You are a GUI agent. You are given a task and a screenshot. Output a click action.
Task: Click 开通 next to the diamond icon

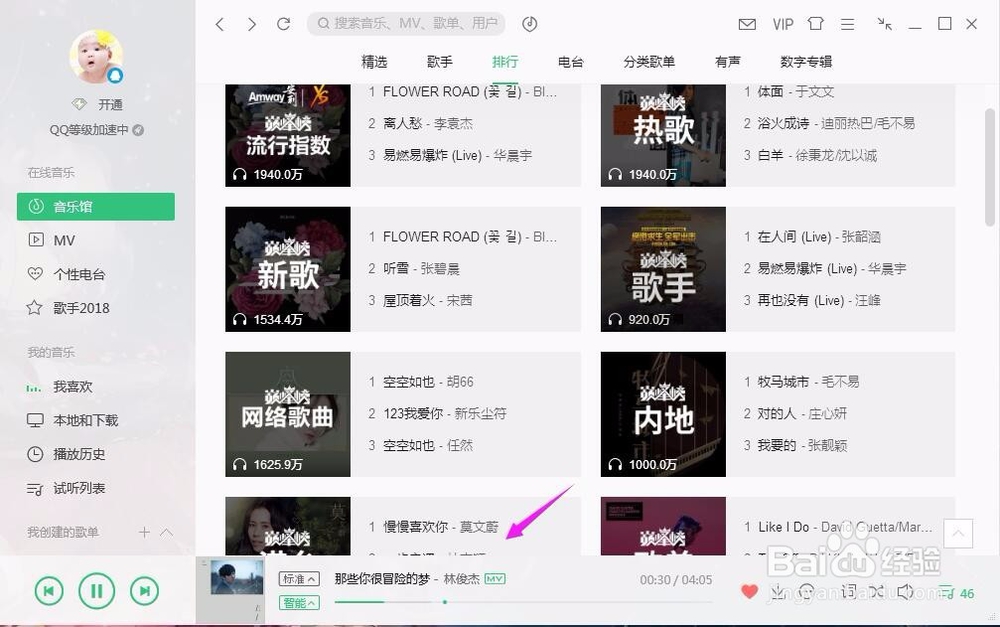(x=110, y=104)
